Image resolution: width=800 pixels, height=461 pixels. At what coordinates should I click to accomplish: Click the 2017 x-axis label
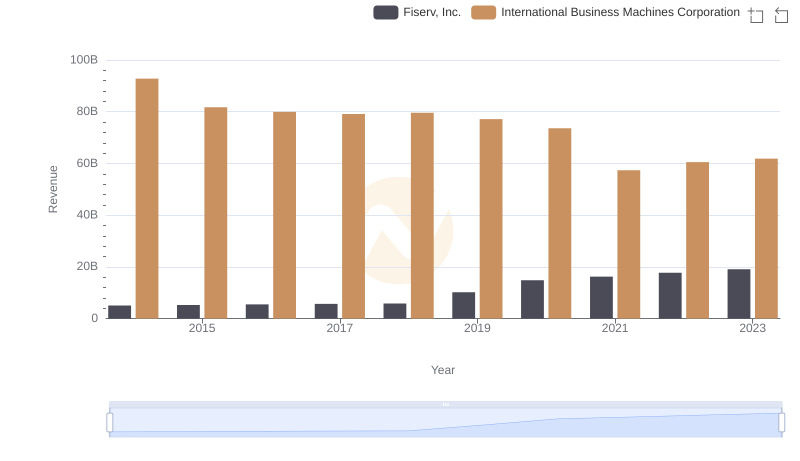pyautogui.click(x=340, y=328)
